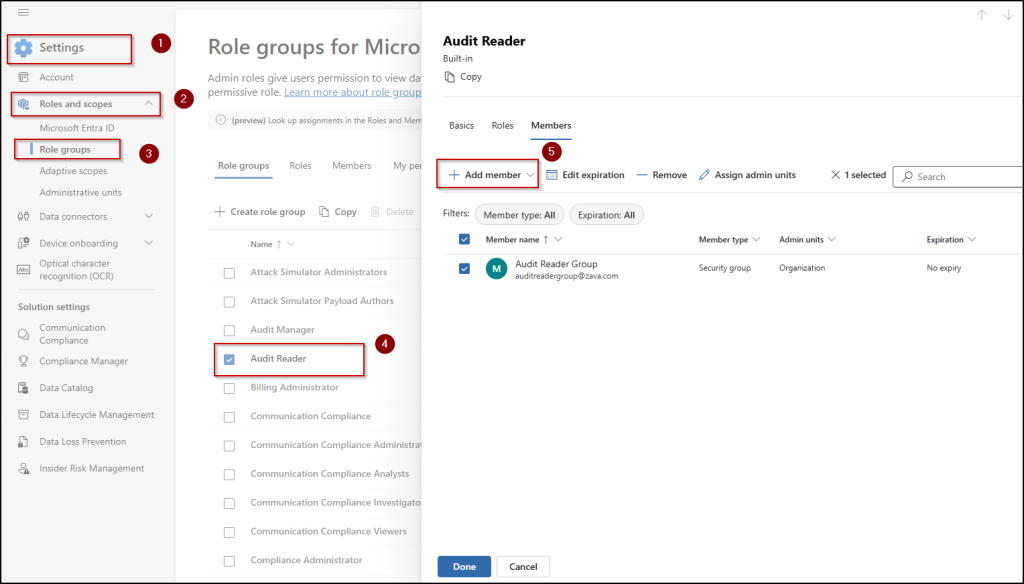The width and height of the screenshot is (1024, 584).
Task: Click the Copy icon under Built-in
Action: (x=449, y=77)
